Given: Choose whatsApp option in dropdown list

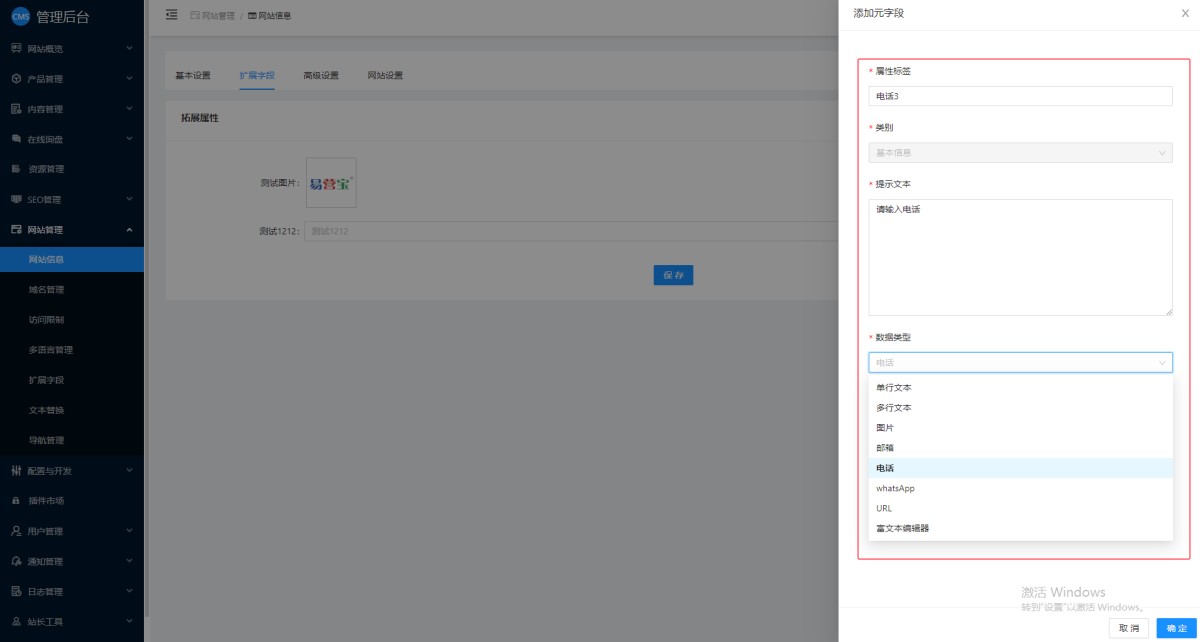Looking at the screenshot, I should click(895, 488).
